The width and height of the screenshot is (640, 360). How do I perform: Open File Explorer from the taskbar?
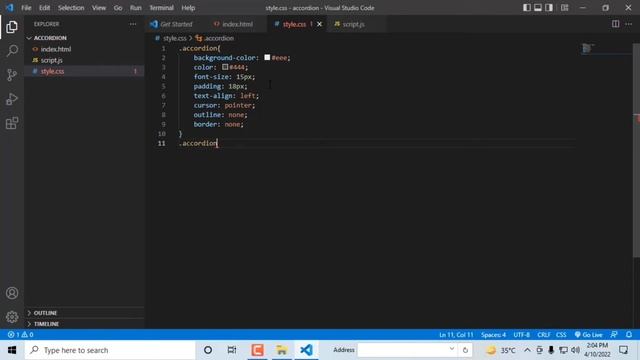point(282,350)
